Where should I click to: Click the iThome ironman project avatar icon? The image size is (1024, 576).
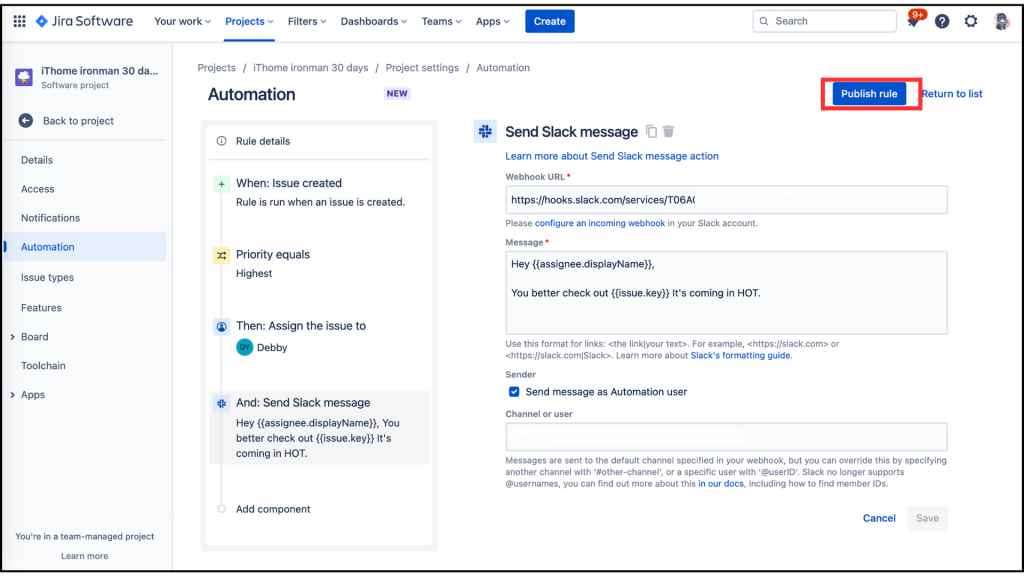[24, 77]
